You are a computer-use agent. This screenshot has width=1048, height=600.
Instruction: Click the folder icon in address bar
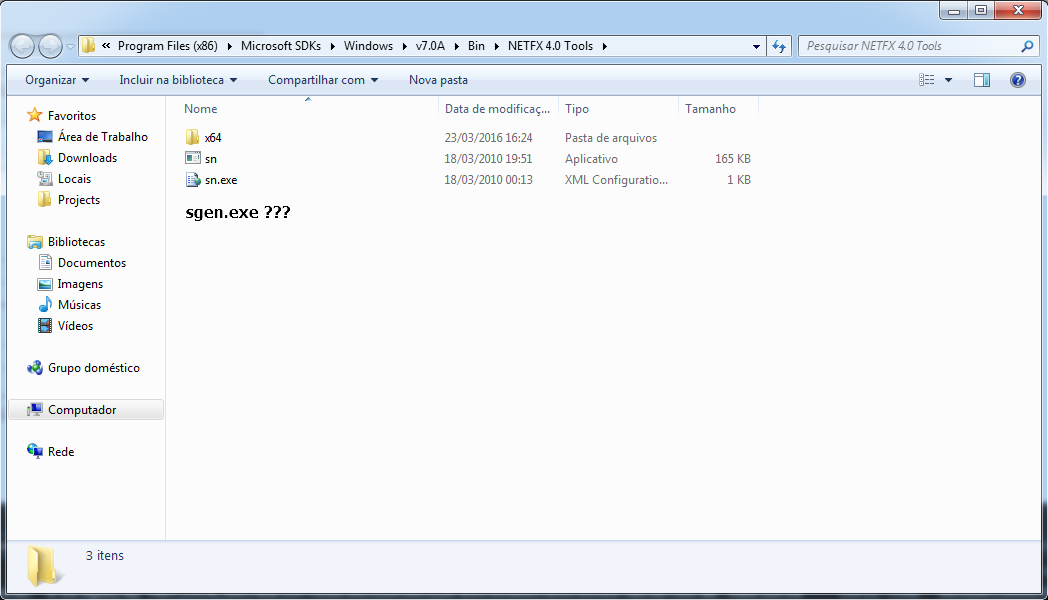click(88, 45)
